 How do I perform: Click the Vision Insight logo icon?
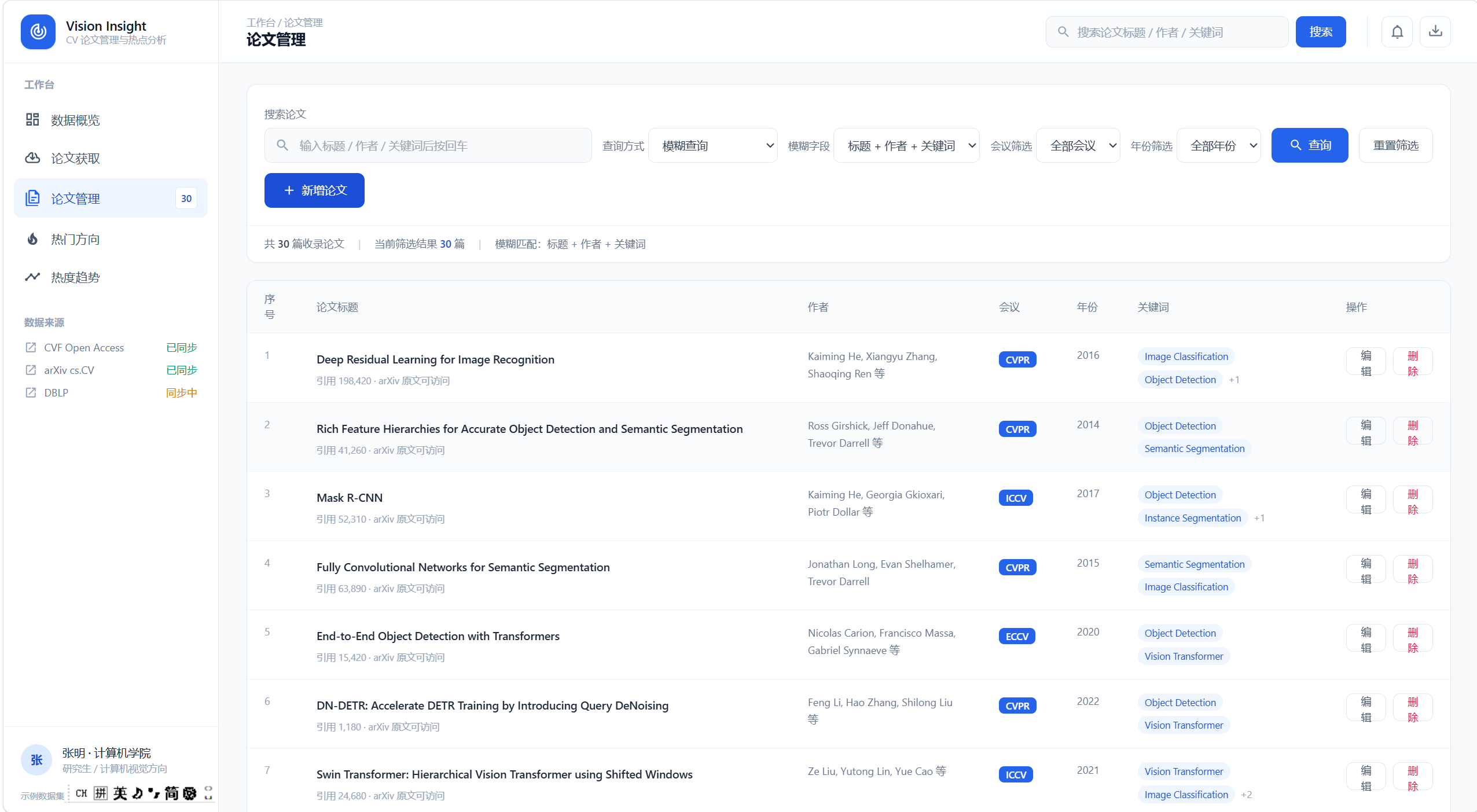[x=38, y=32]
